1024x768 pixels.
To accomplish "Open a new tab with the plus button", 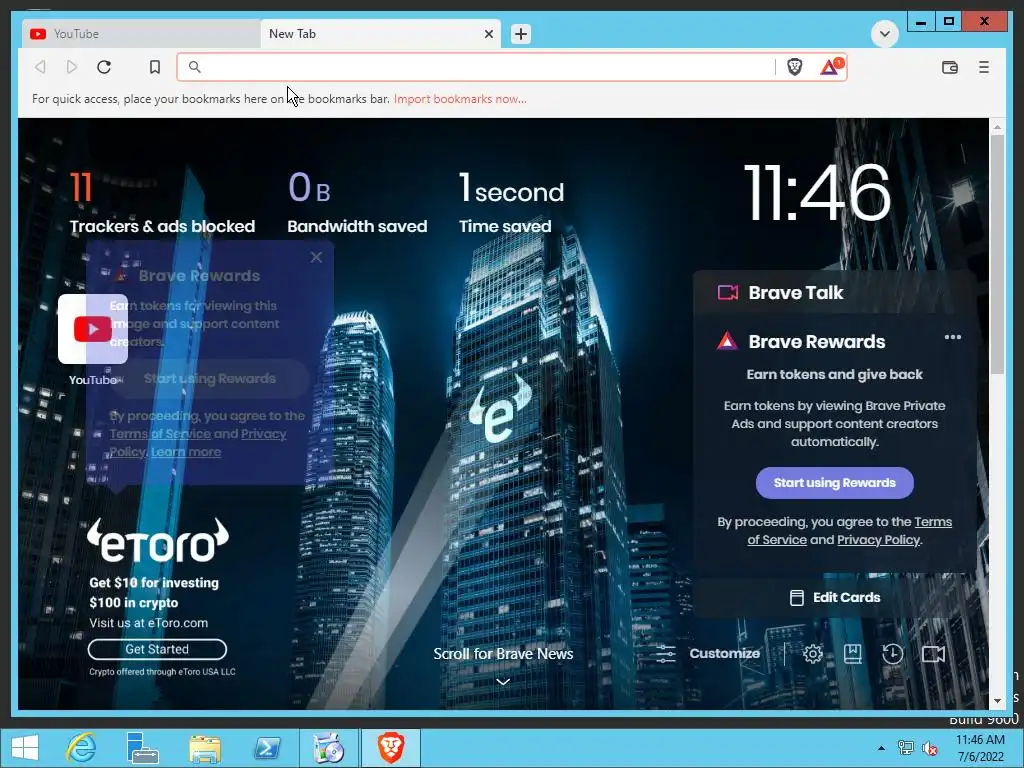I will pos(520,34).
